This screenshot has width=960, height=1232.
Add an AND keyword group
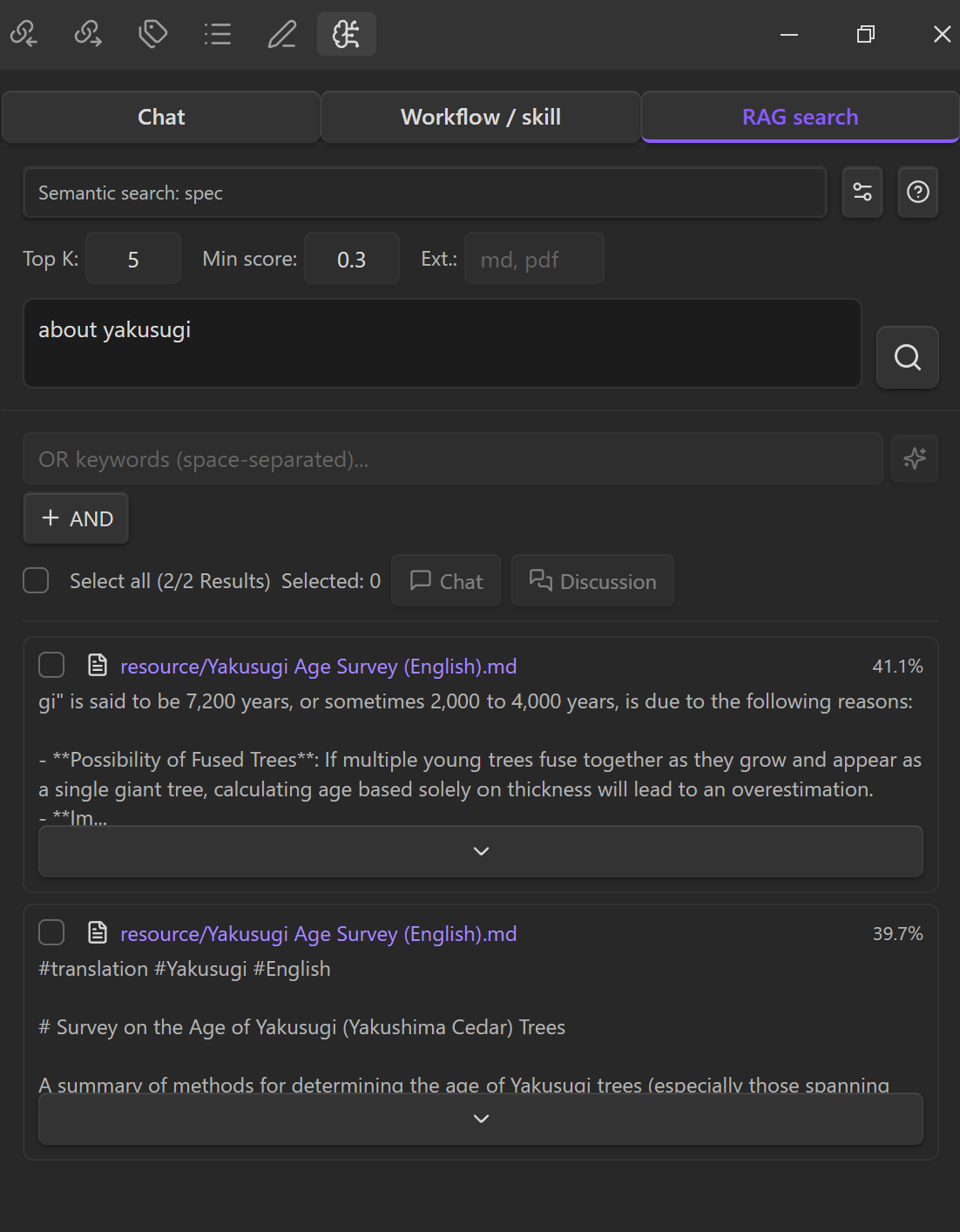pyautogui.click(x=76, y=518)
